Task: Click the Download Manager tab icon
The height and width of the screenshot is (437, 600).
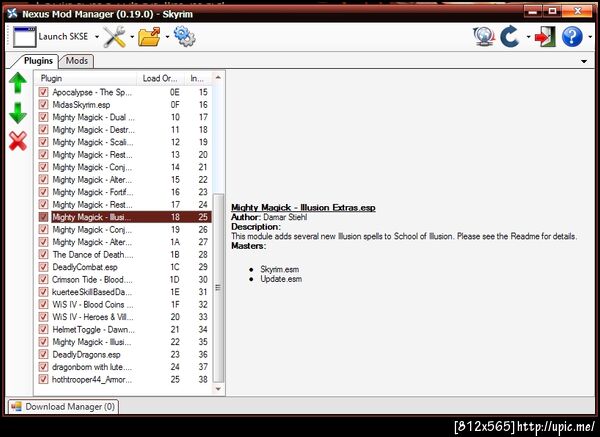Action: click(x=16, y=406)
